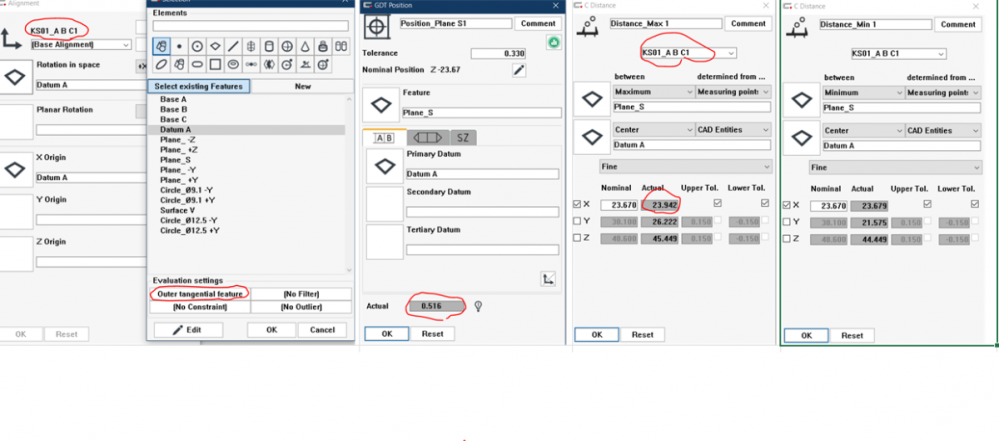Select Plane_S in the features list
Image resolution: width=999 pixels, height=441 pixels.
click(175, 160)
